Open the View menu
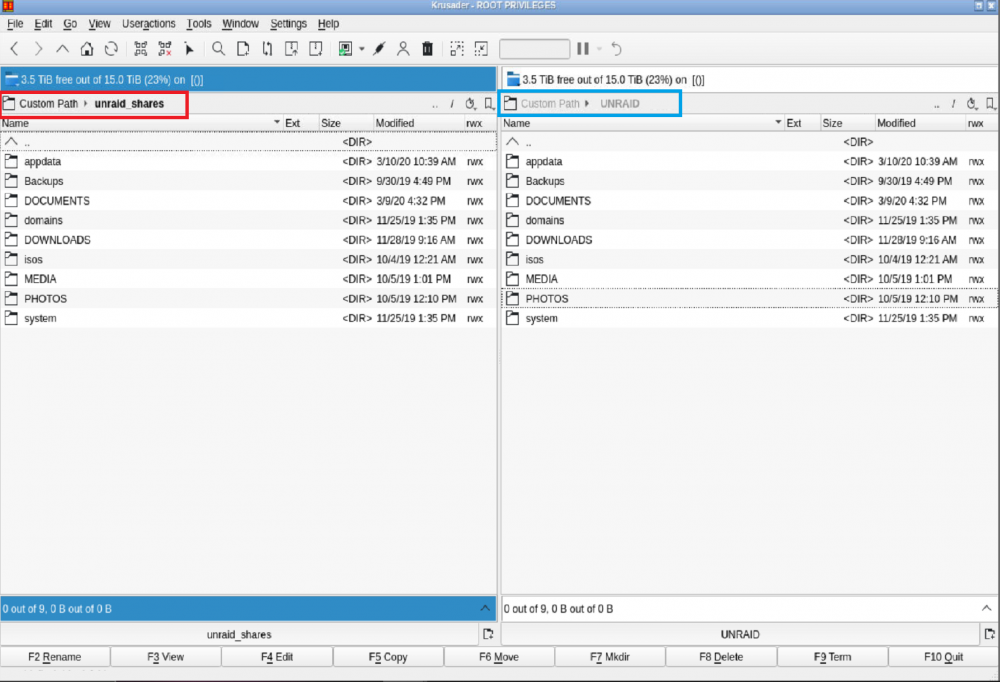The height and width of the screenshot is (682, 1000). (99, 24)
